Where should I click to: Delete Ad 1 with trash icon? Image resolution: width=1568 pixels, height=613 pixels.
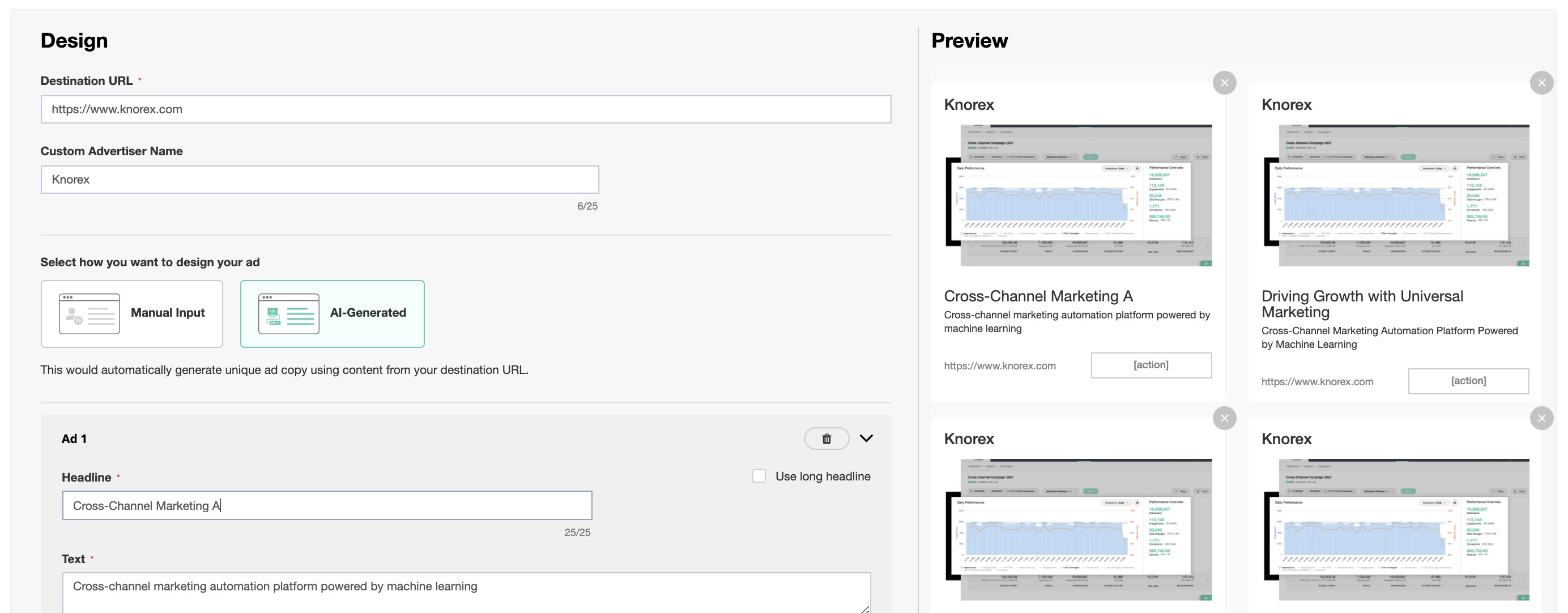pyautogui.click(x=826, y=439)
